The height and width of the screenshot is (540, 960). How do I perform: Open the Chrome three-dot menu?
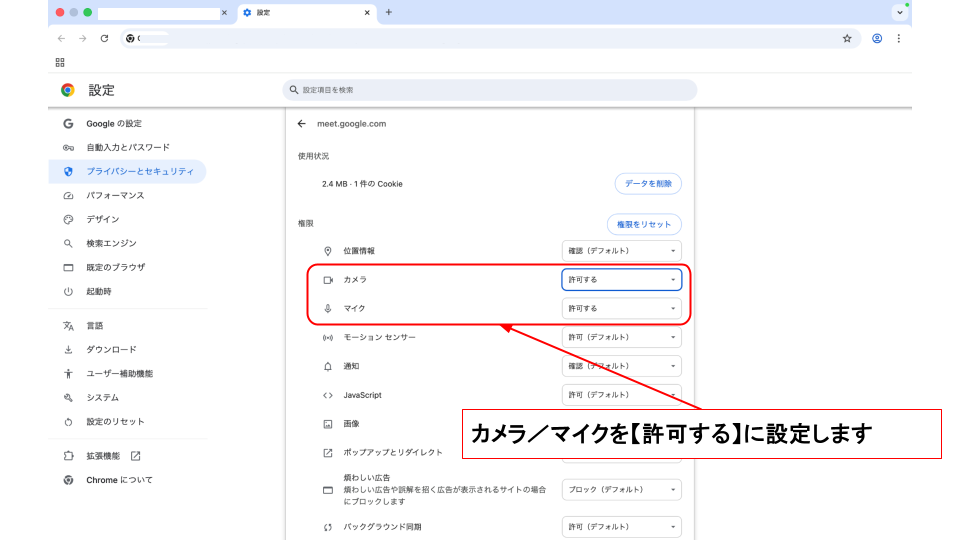pyautogui.click(x=899, y=38)
